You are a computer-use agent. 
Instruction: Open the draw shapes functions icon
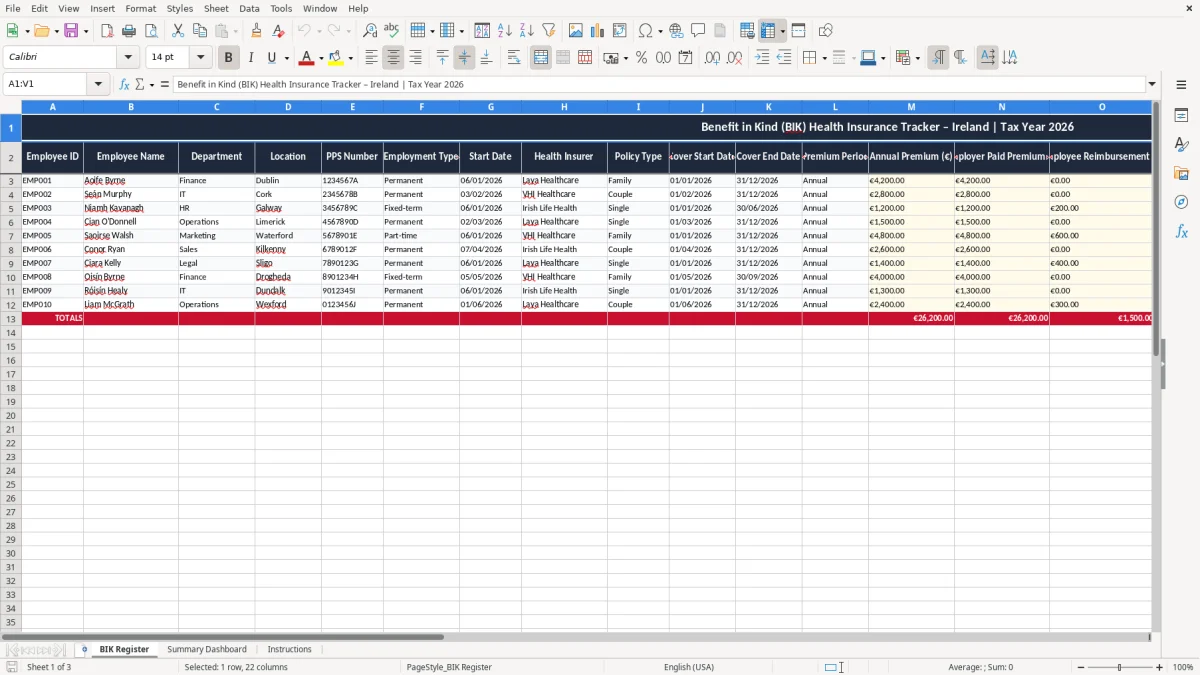click(825, 31)
